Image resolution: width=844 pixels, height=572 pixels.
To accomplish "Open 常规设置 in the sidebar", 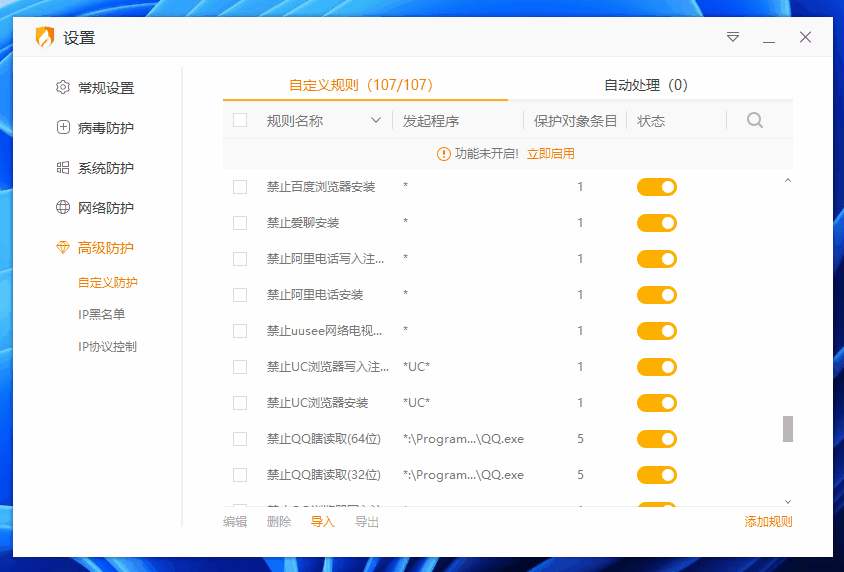I will [x=106, y=88].
